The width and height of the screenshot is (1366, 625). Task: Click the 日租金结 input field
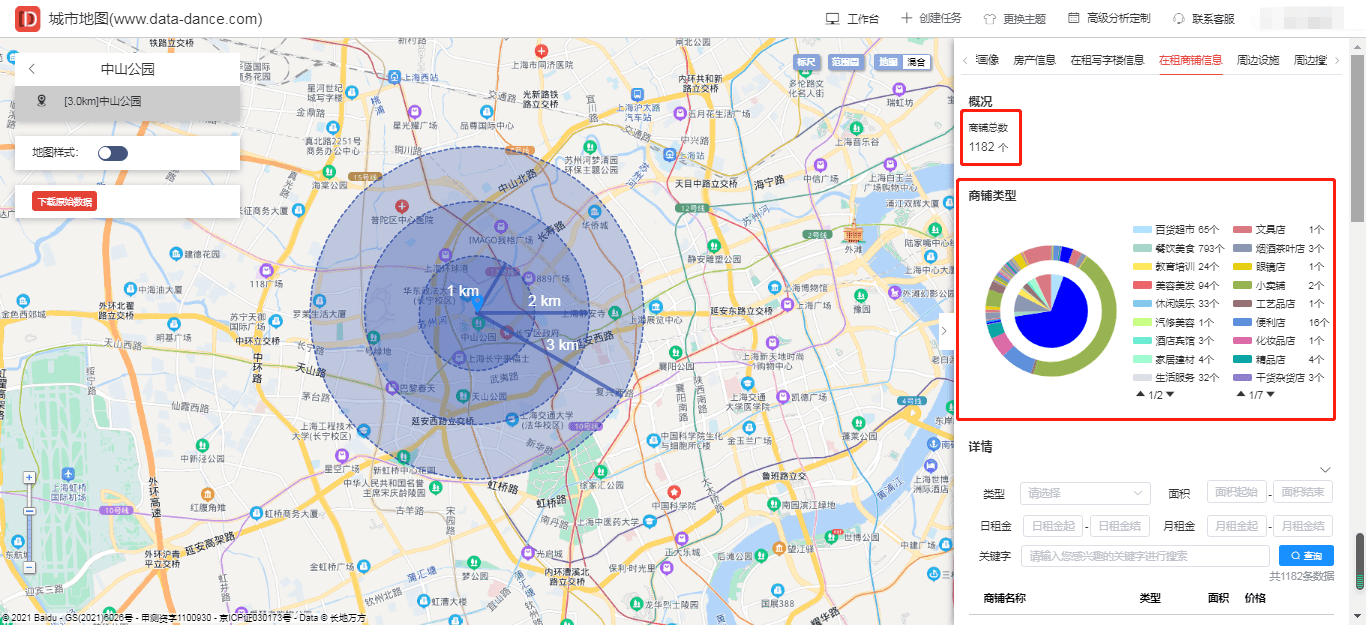[1120, 526]
